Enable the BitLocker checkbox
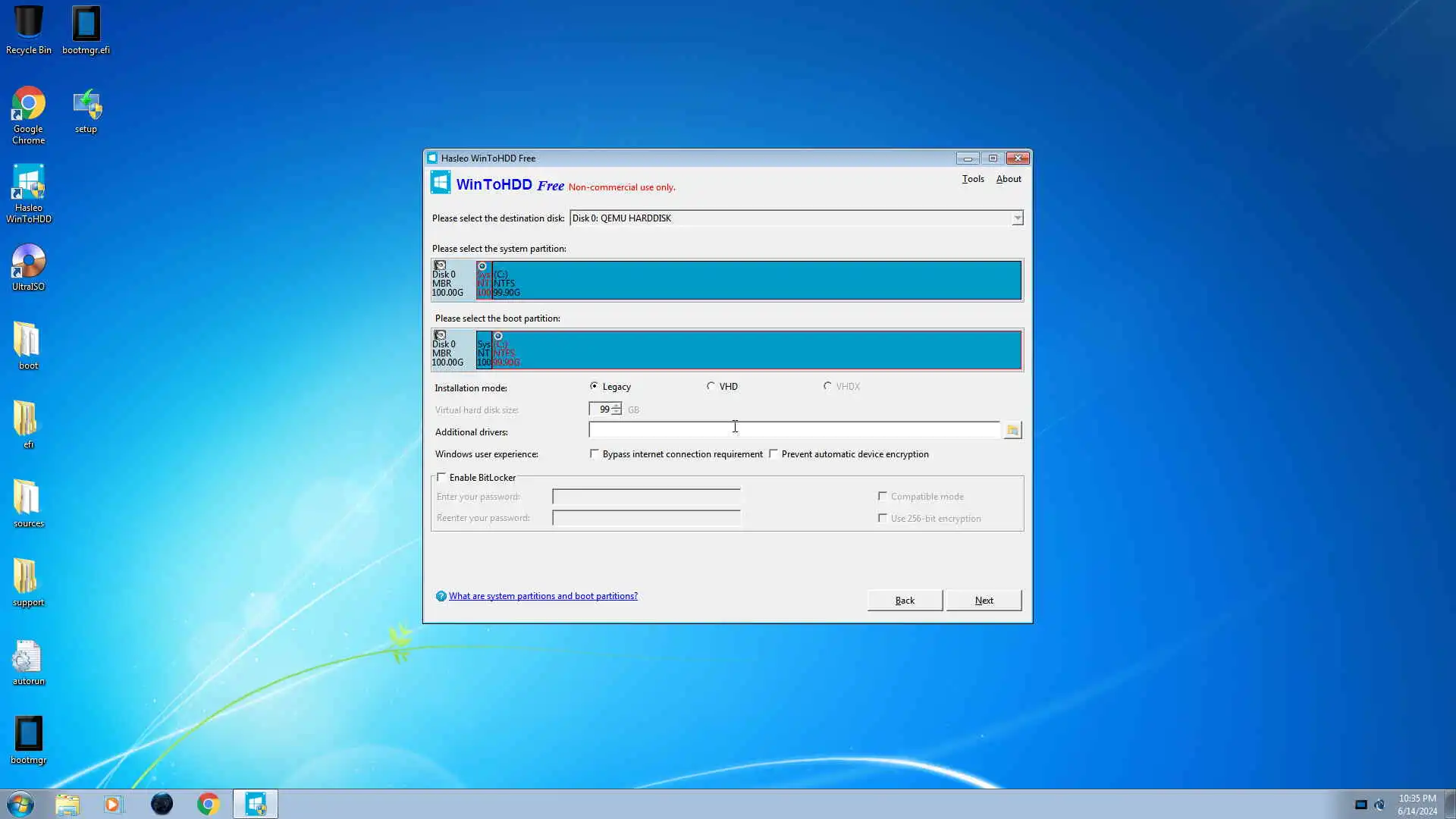 [441, 477]
